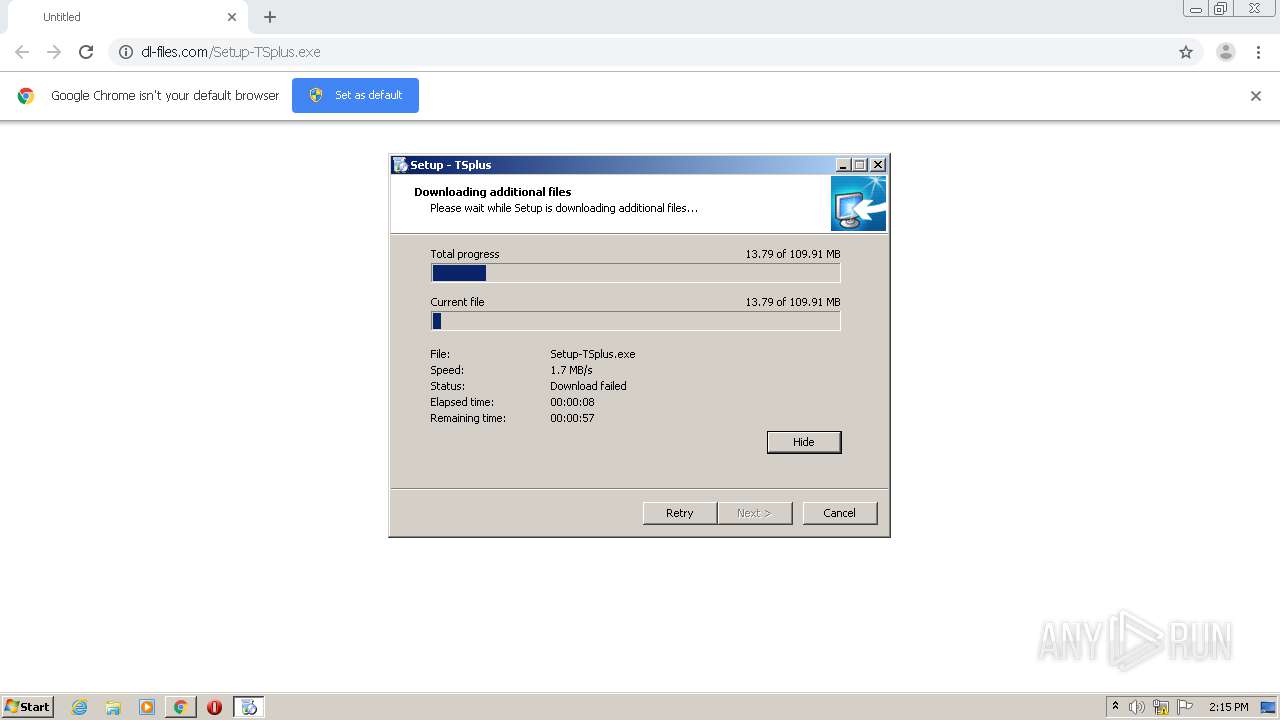Viewport: 1280px width, 720px height.
Task: Click the Chrome forward arrow
Action: [x=54, y=52]
